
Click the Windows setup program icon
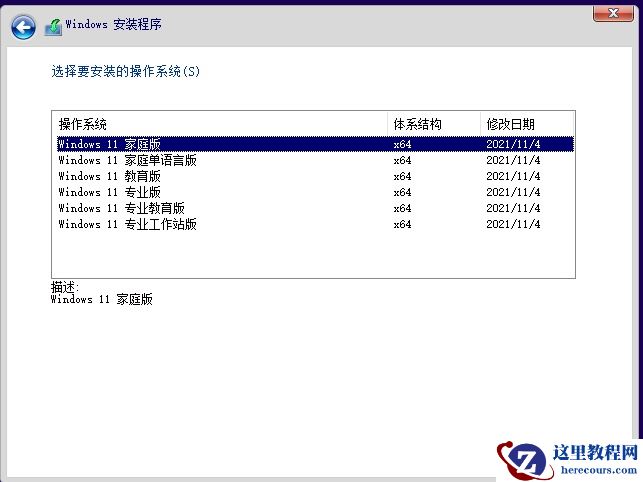click(54, 27)
